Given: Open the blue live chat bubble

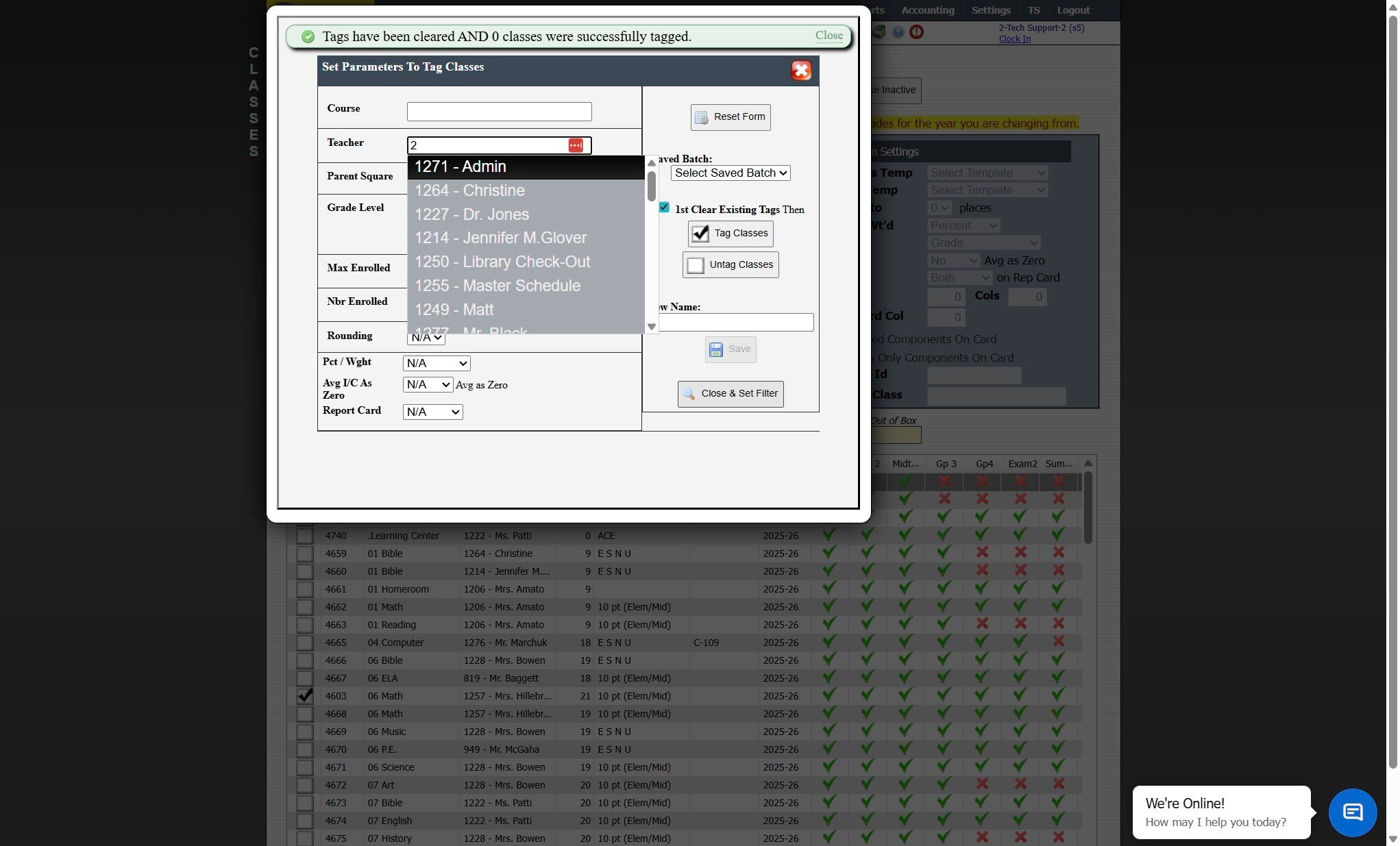Looking at the screenshot, I should click(x=1352, y=812).
